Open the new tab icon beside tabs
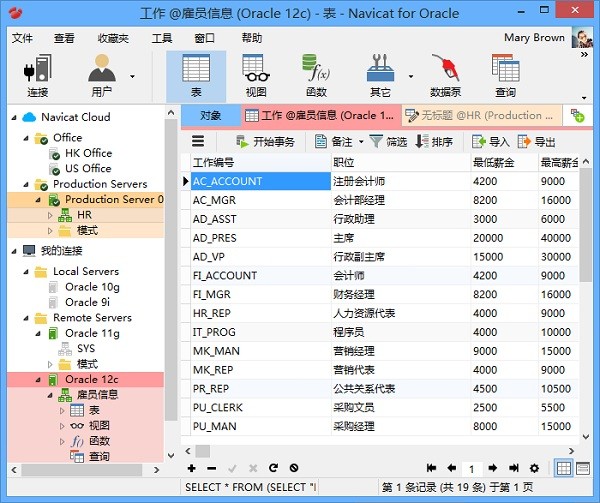600x503 pixels. click(x=578, y=116)
